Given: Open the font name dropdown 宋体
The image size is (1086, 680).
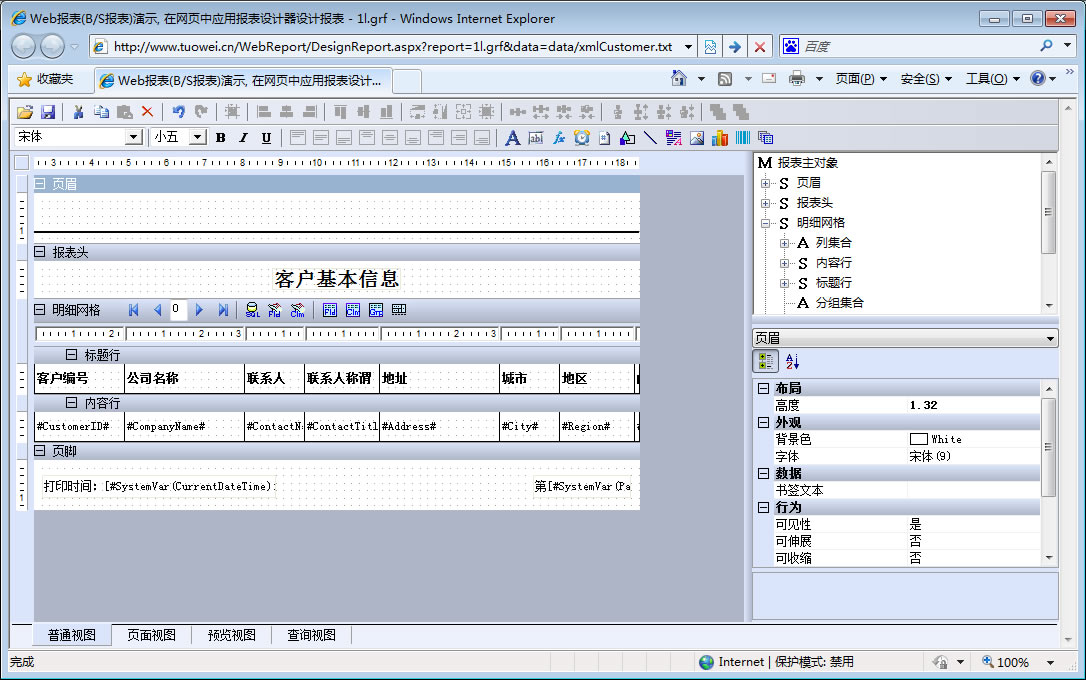Looking at the screenshot, I should 133,137.
